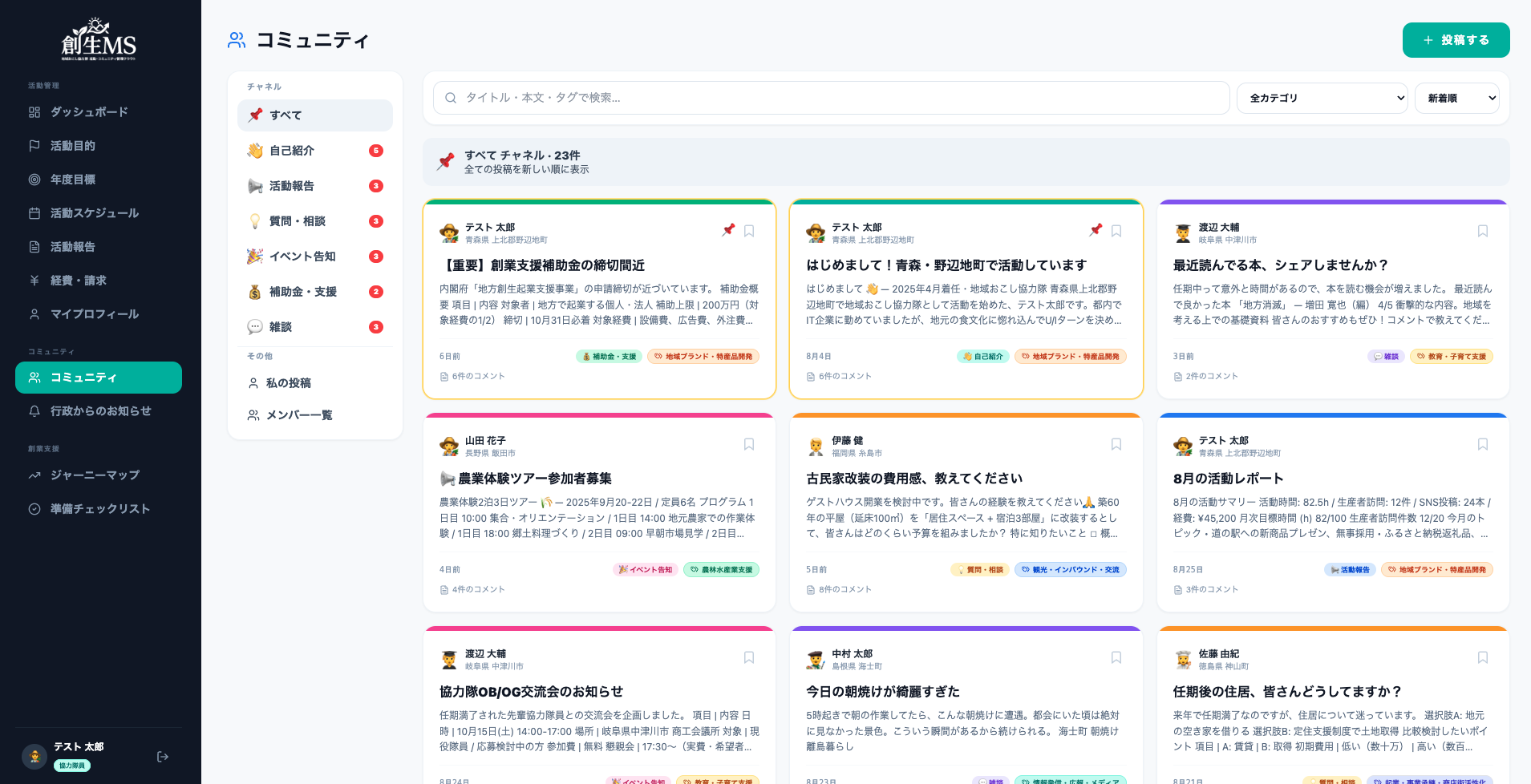Bookmark the はじめまして！青森 post
This screenshot has width=1531, height=784.
pyautogui.click(x=1116, y=231)
